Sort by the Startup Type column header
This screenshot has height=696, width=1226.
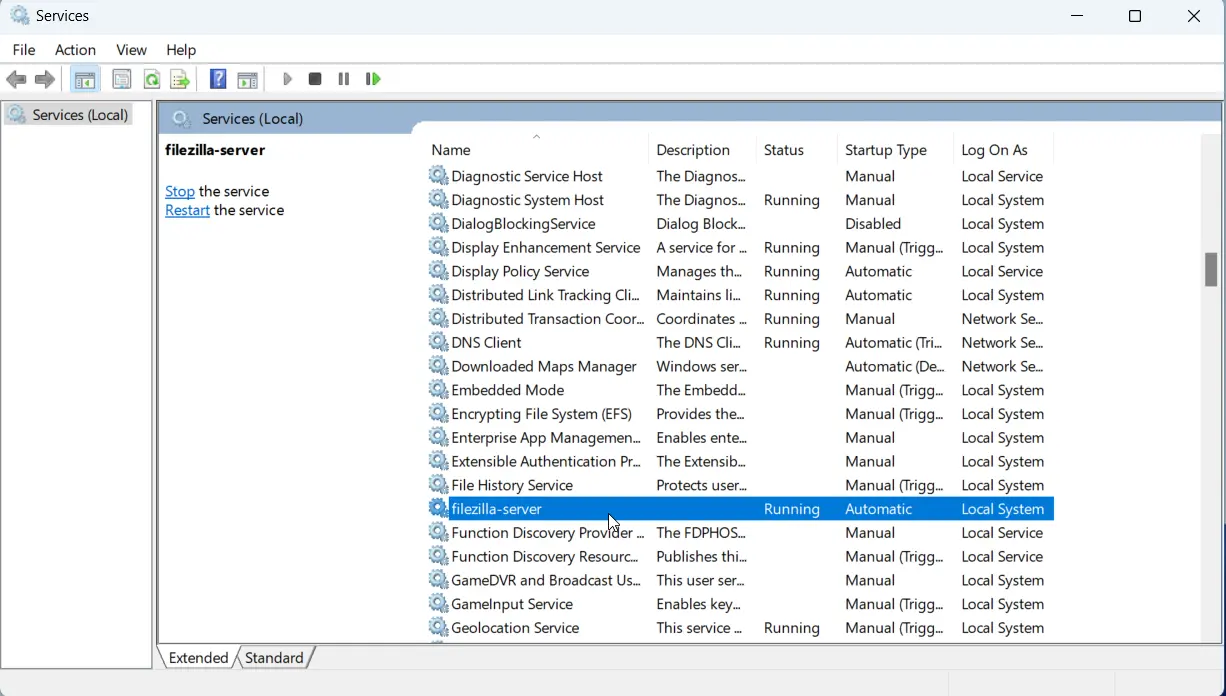[x=895, y=150]
